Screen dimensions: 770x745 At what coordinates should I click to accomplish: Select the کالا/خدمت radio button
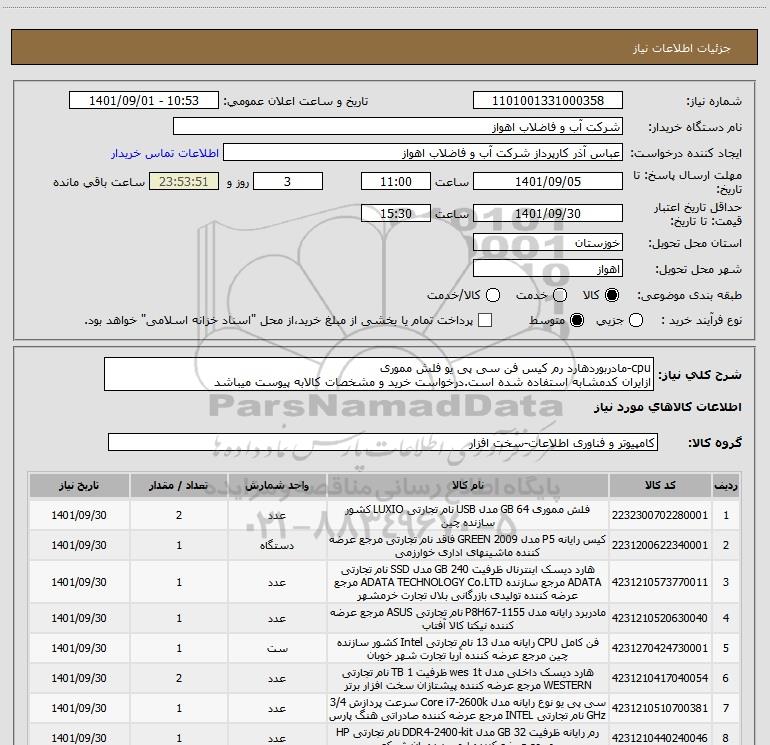click(x=493, y=295)
